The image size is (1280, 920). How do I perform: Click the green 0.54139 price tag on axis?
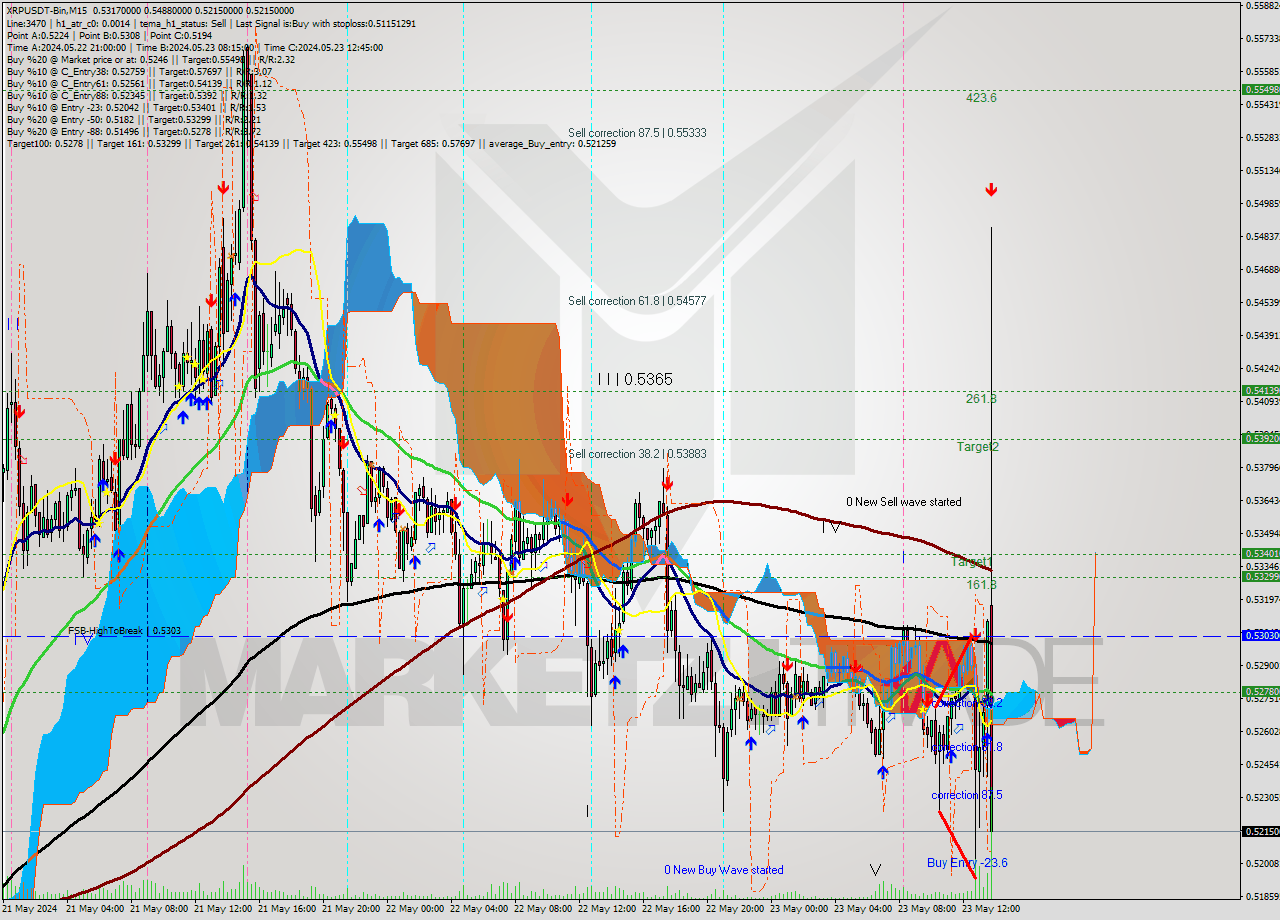(x=1260, y=390)
